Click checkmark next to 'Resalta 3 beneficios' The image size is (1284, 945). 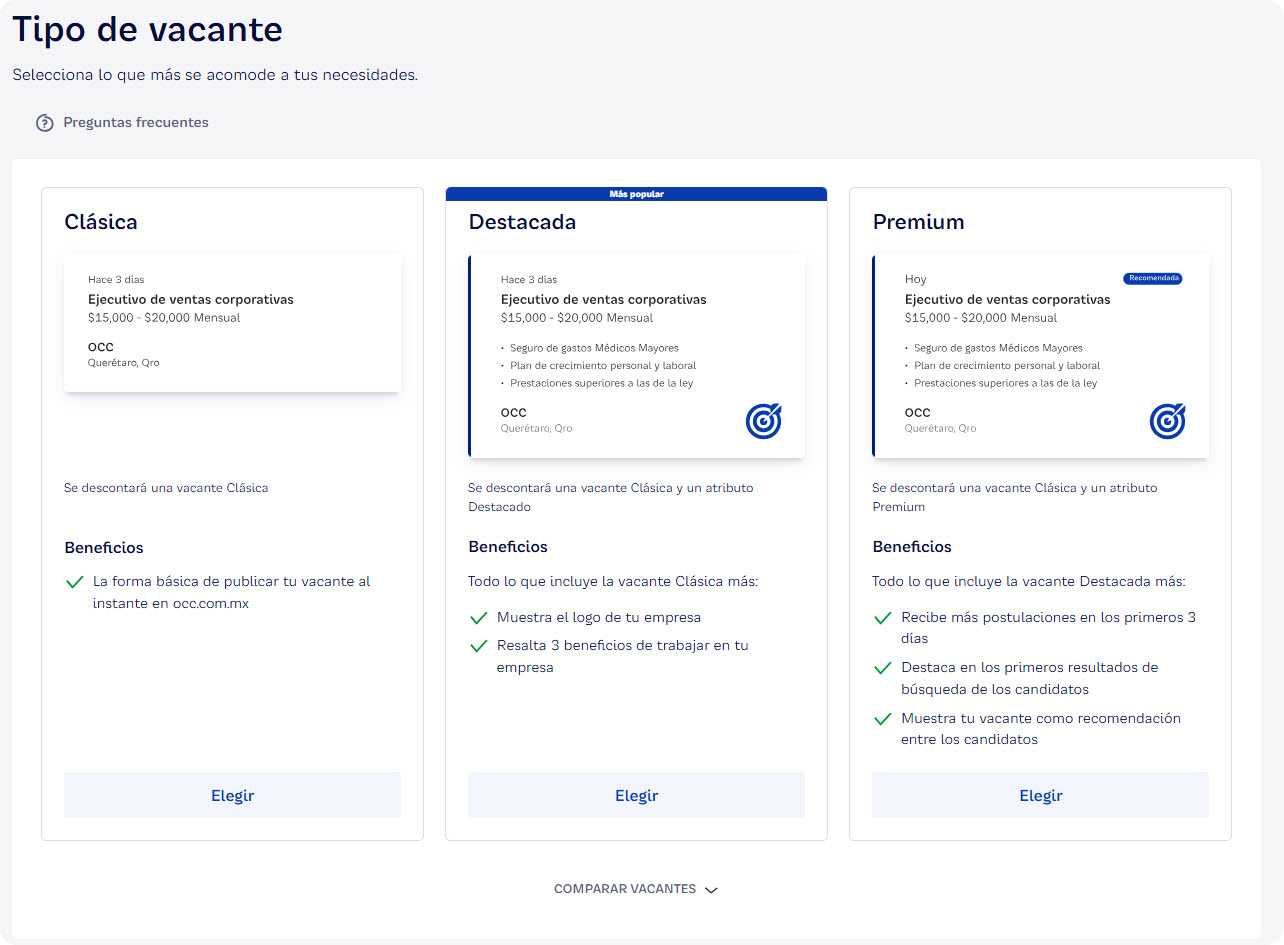[478, 646]
